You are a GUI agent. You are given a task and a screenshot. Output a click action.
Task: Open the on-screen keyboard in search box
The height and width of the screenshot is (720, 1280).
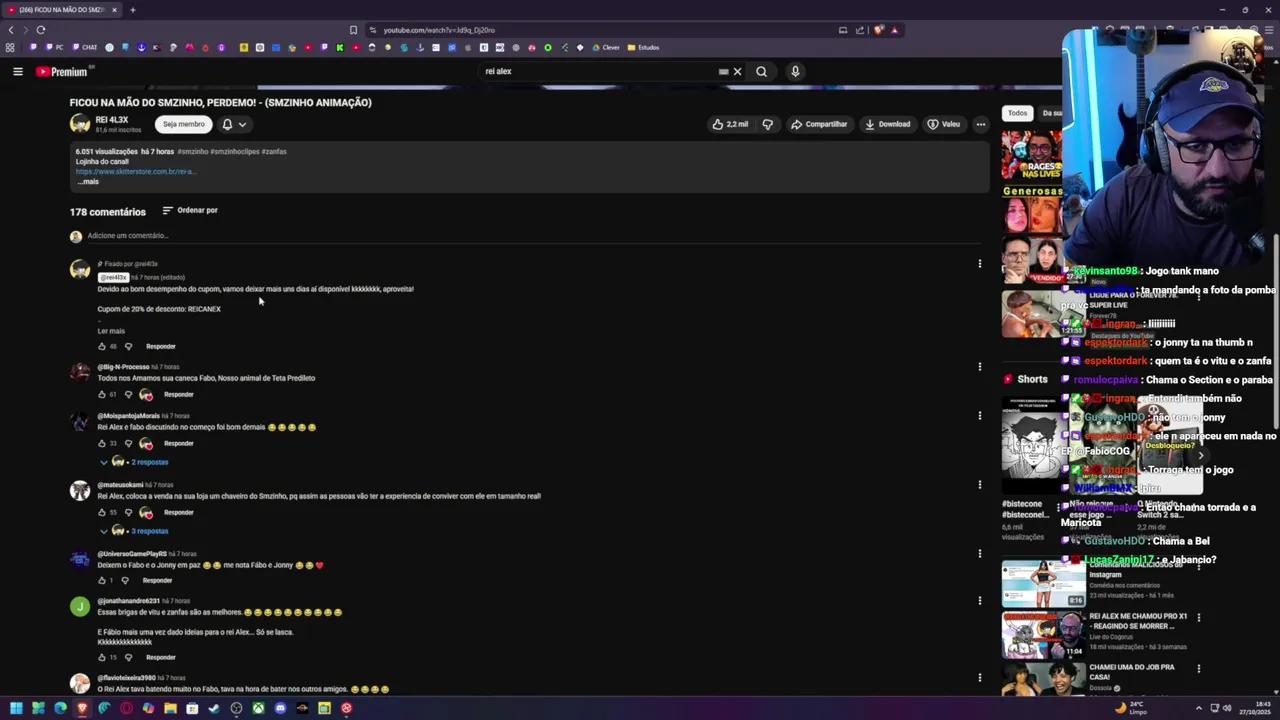coord(723,71)
